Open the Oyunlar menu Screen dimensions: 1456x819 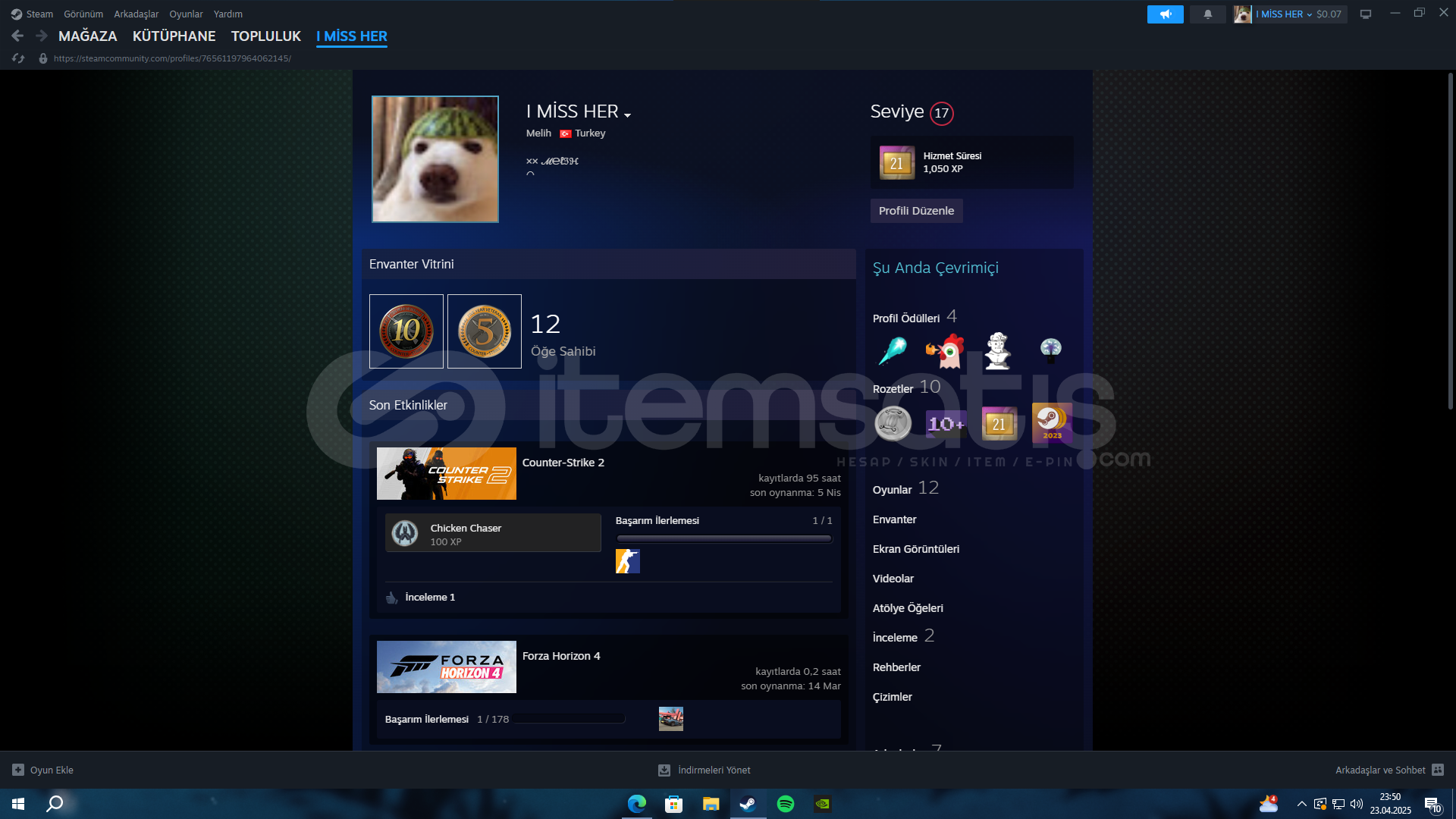[x=186, y=14]
